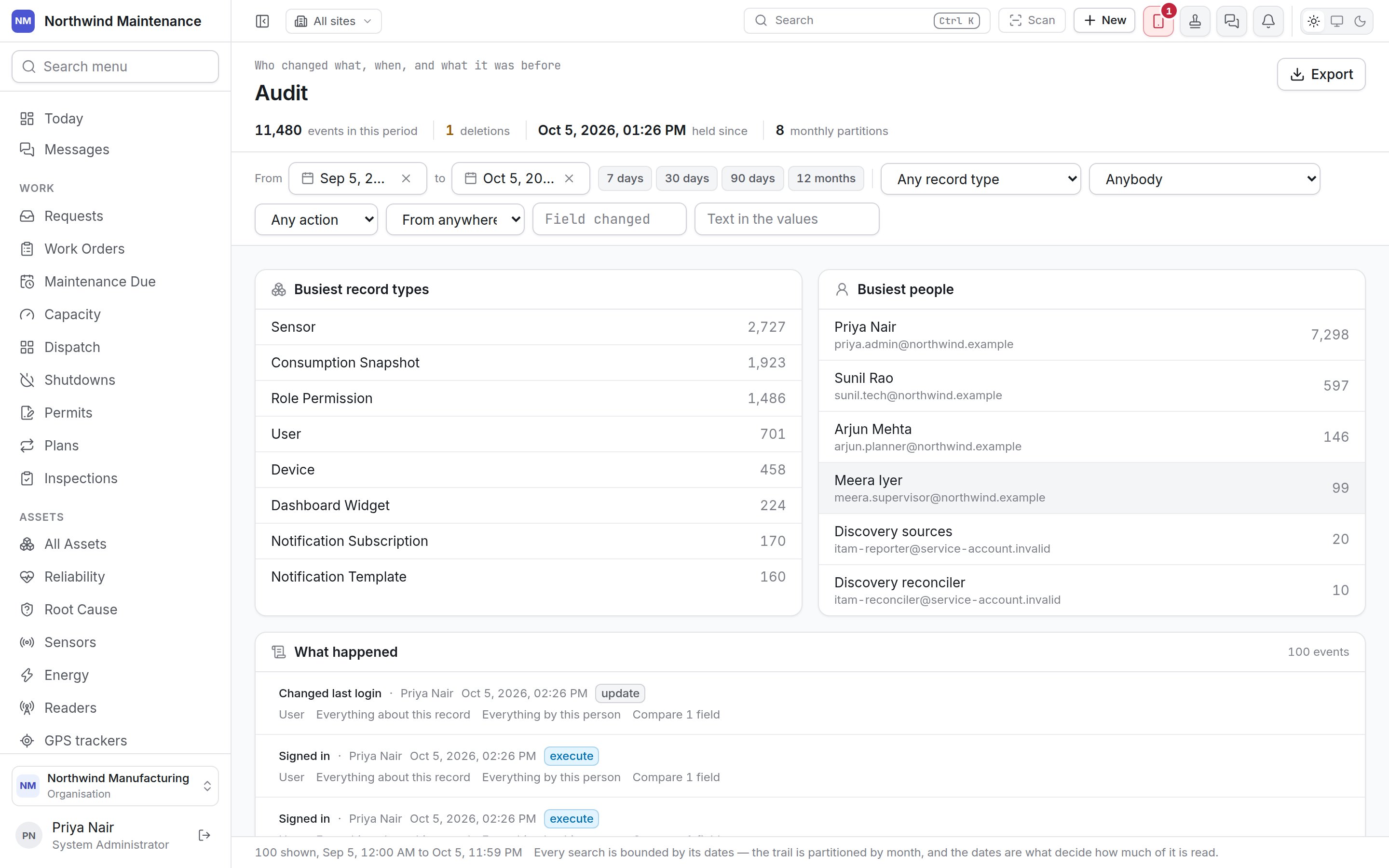Click the Export button
1389x868 pixels.
point(1321,74)
